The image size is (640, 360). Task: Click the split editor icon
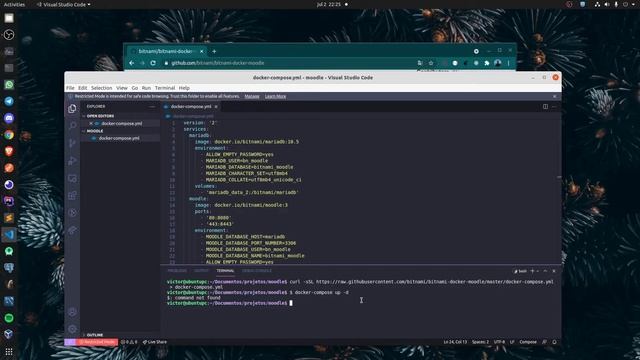pyautogui.click(x=545, y=107)
